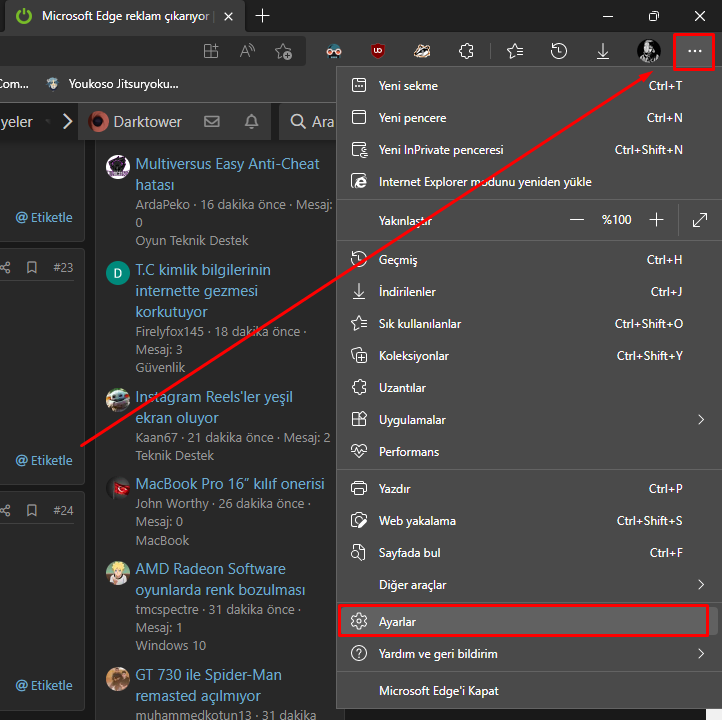This screenshot has width=722, height=720.
Task: Open Multiversus Easy Anti-Cheat hatası thread
Action: tap(227, 174)
